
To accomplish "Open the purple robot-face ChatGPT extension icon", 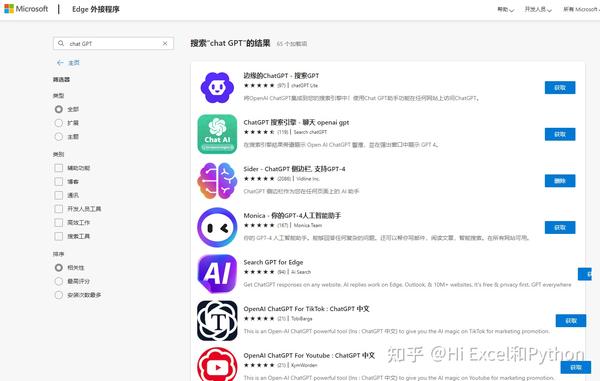I will (x=217, y=88).
